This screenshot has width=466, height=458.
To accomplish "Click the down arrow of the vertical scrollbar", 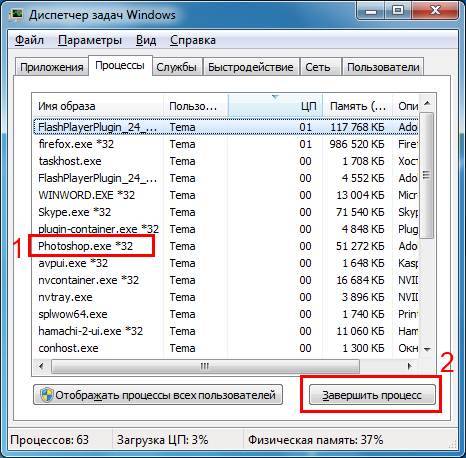I will [x=427, y=349].
